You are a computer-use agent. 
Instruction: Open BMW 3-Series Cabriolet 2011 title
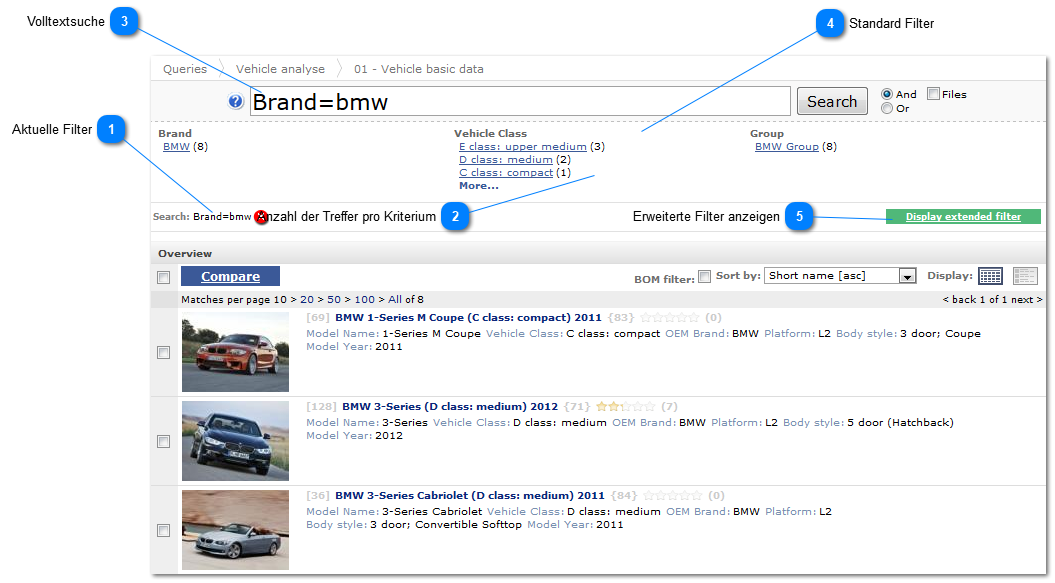(470, 495)
